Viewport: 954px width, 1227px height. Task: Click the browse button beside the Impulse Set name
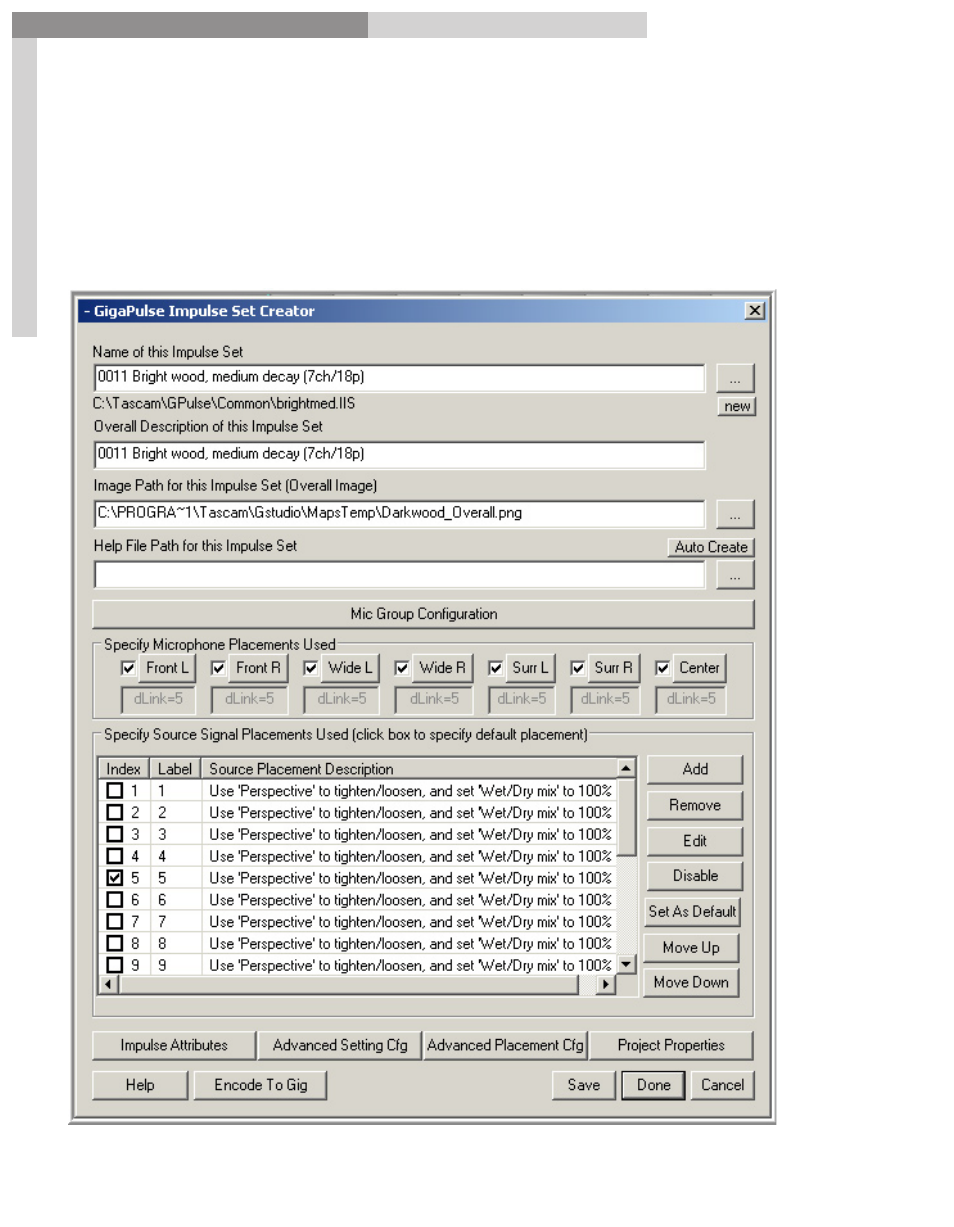click(735, 379)
